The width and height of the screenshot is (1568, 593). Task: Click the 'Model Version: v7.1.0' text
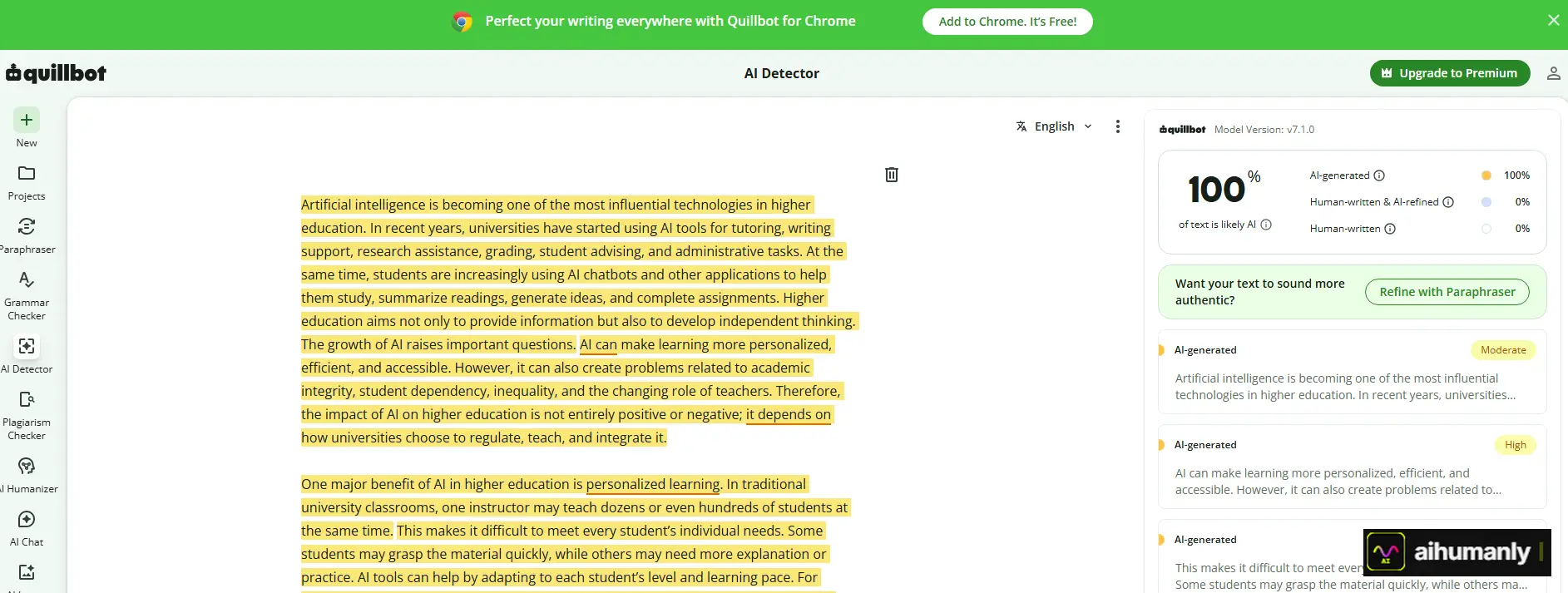1264,130
